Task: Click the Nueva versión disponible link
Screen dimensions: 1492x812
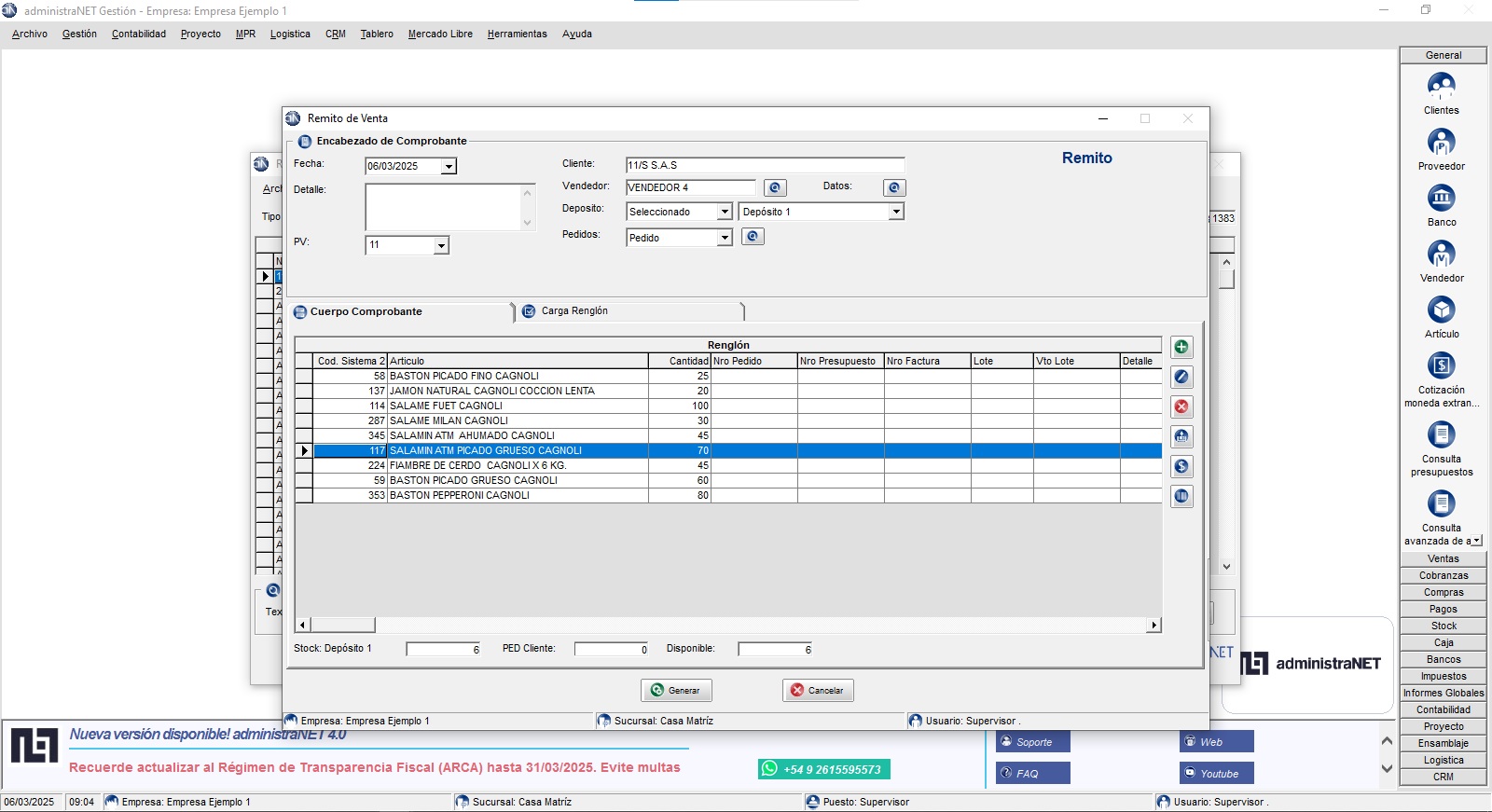Action: click(x=208, y=735)
